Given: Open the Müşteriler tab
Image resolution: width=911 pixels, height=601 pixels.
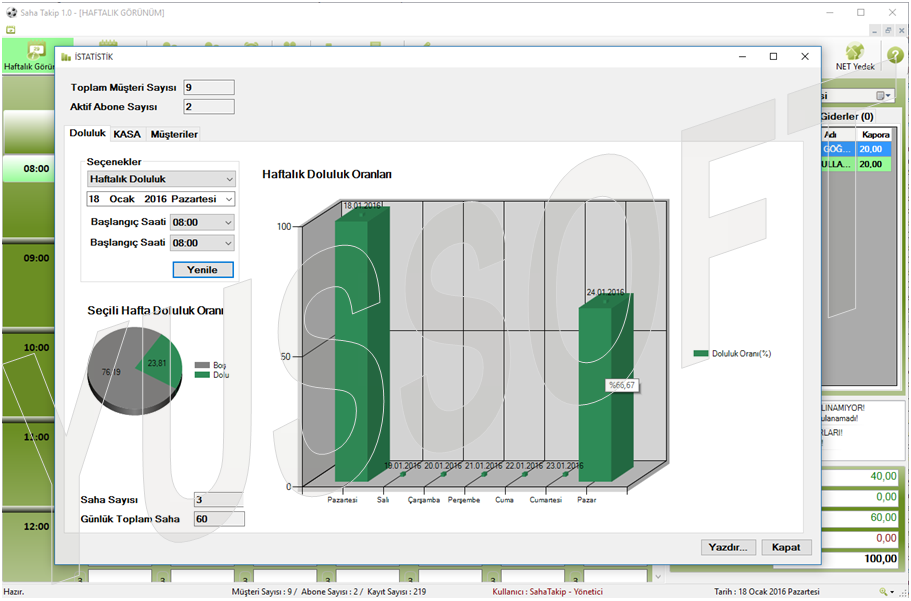Looking at the screenshot, I should [x=174, y=134].
